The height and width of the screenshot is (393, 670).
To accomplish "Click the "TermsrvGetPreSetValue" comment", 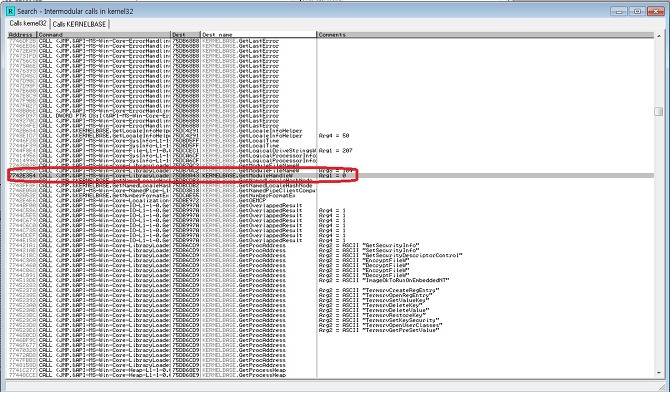I will (x=379, y=330).
